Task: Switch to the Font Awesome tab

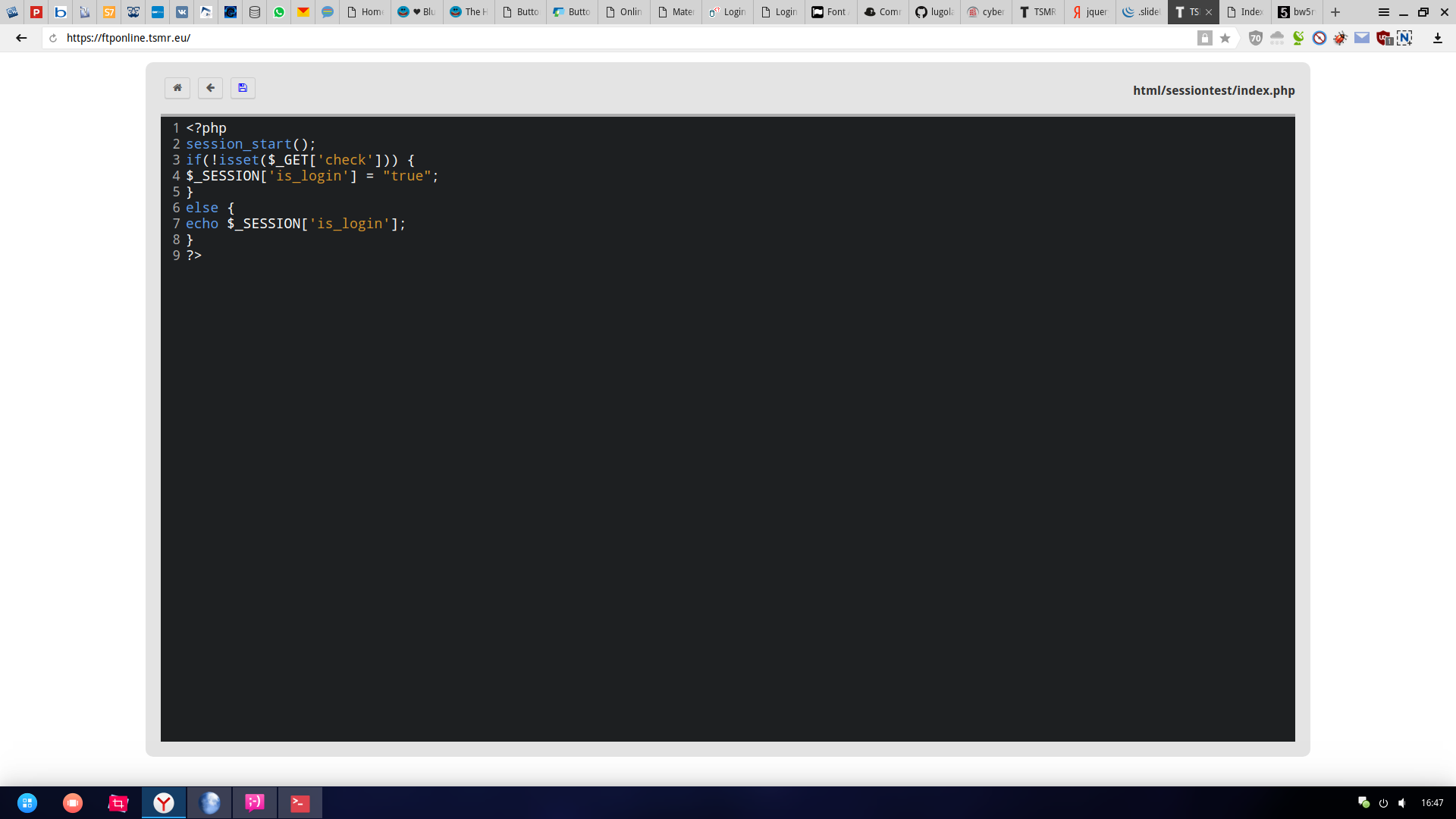Action: [830, 12]
